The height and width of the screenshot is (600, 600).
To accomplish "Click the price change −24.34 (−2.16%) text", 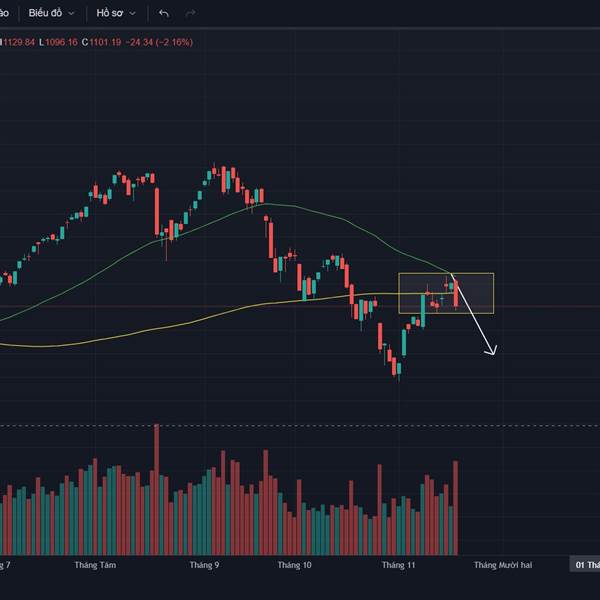I will pyautogui.click(x=159, y=42).
